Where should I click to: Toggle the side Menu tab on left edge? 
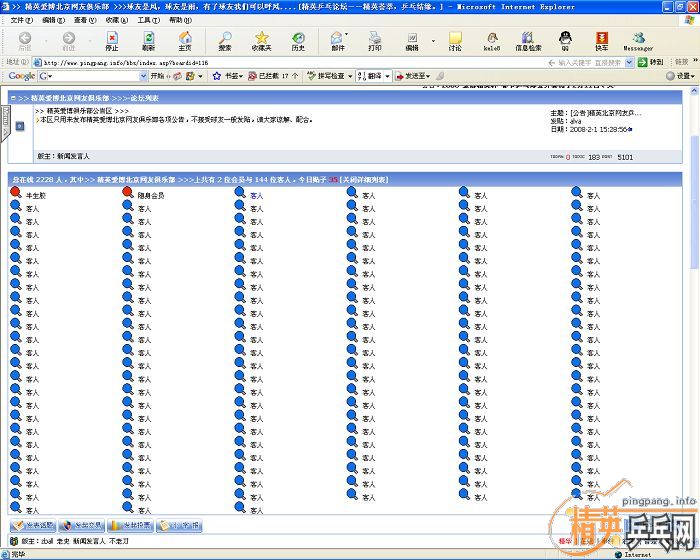click(x=5, y=122)
